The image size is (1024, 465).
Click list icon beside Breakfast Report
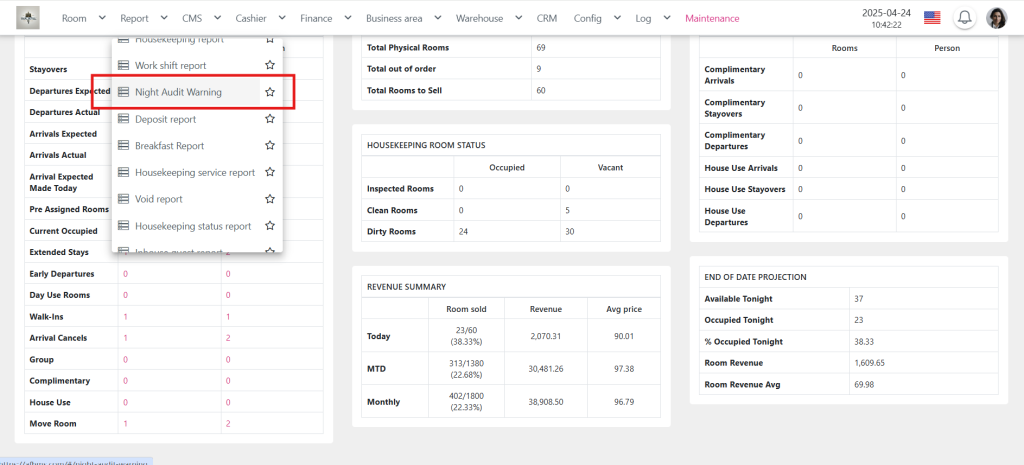click(x=124, y=146)
